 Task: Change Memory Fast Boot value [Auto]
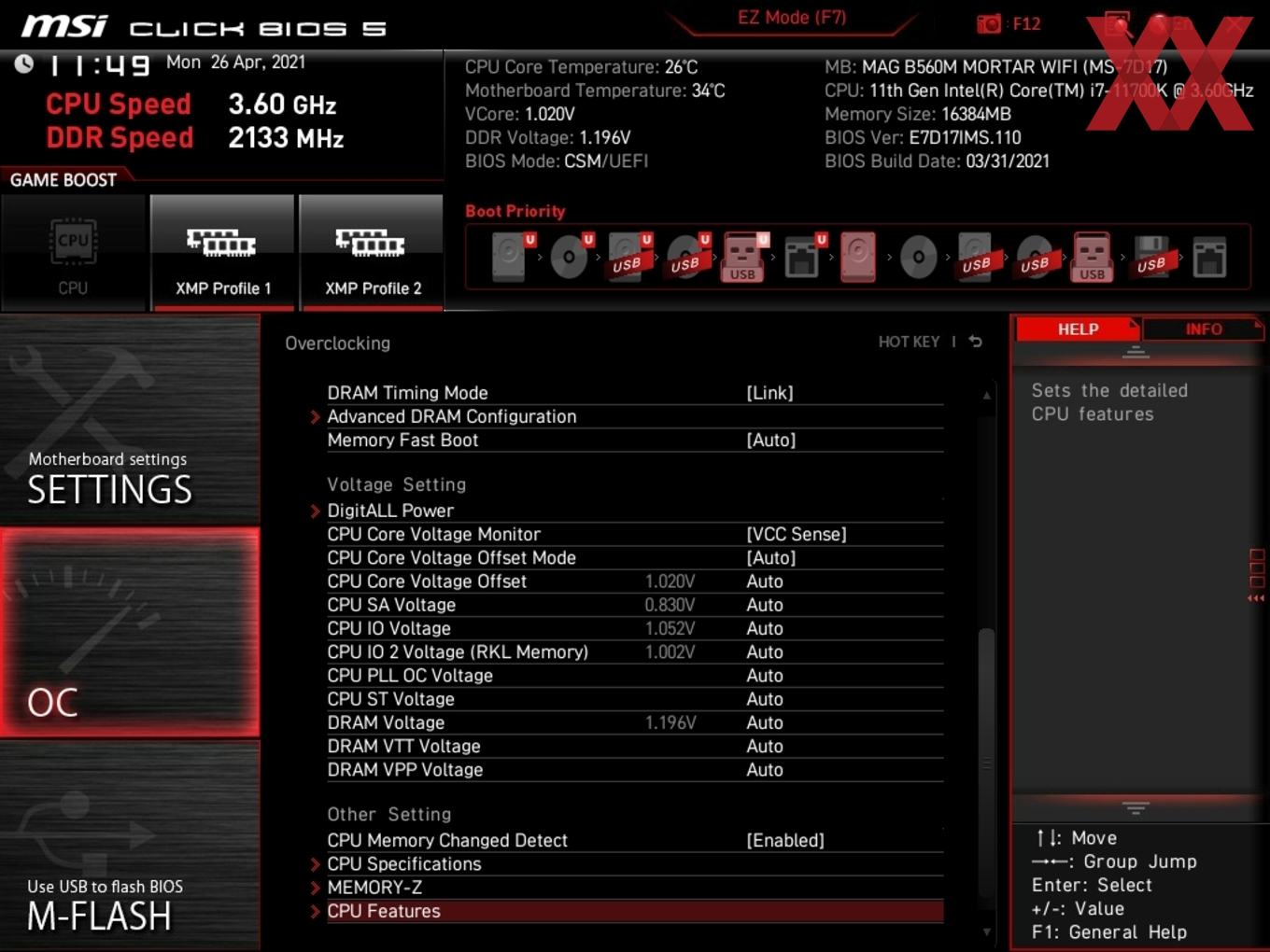click(770, 440)
